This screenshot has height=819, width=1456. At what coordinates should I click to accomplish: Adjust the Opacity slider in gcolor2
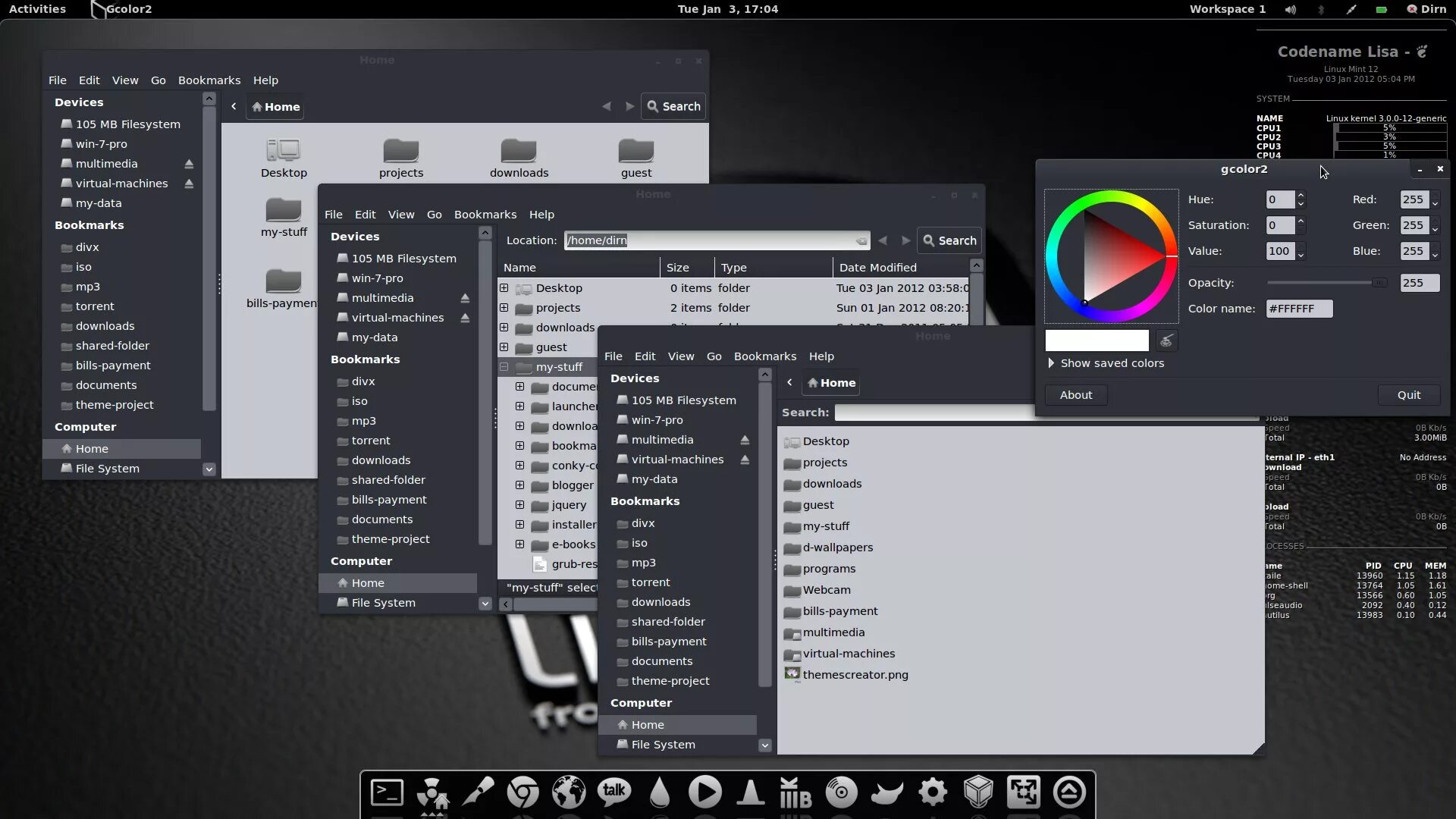[1379, 283]
